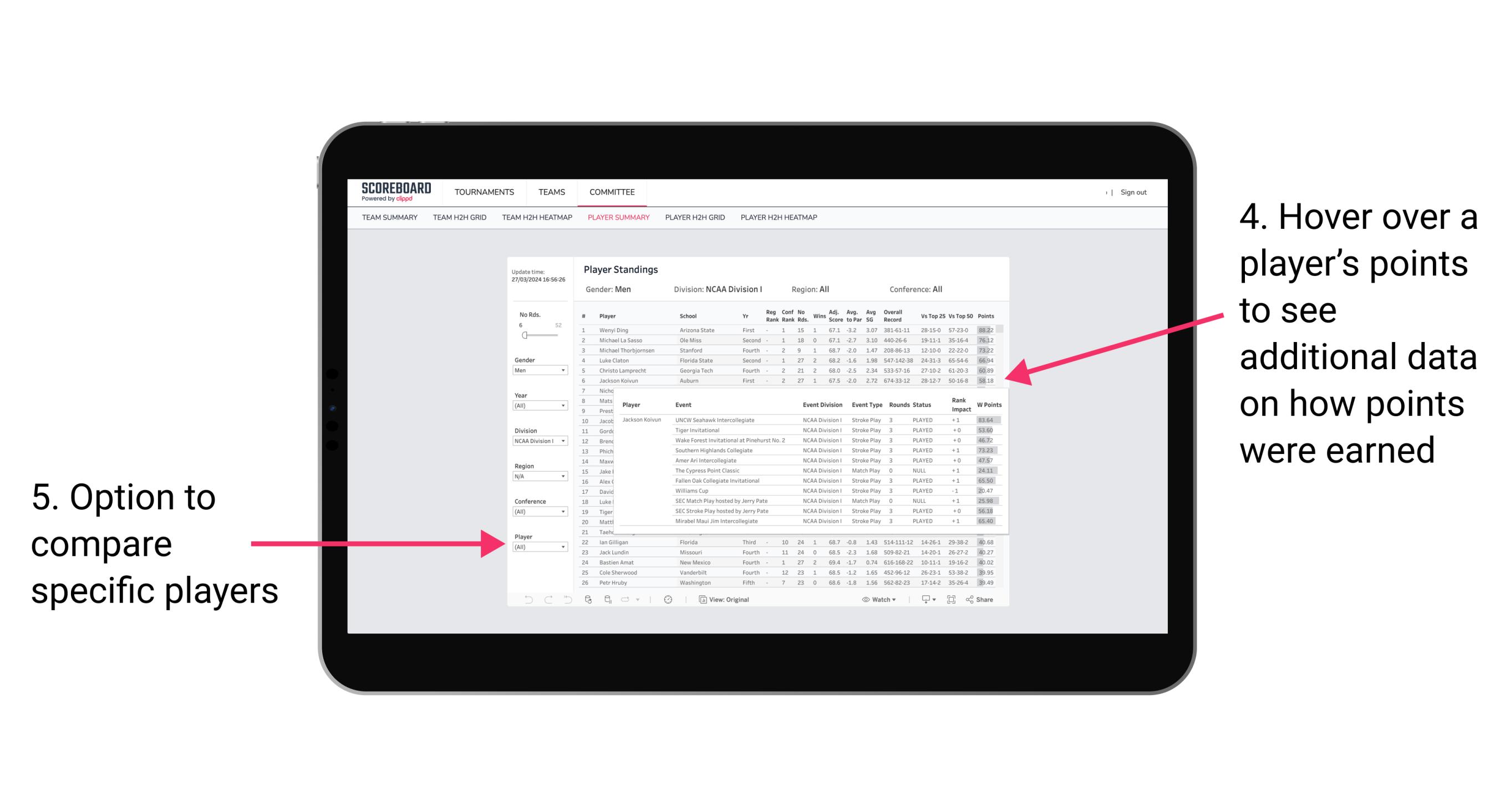This screenshot has width=1510, height=812.
Task: Click the Watch icon to follow standings
Action: [868, 599]
